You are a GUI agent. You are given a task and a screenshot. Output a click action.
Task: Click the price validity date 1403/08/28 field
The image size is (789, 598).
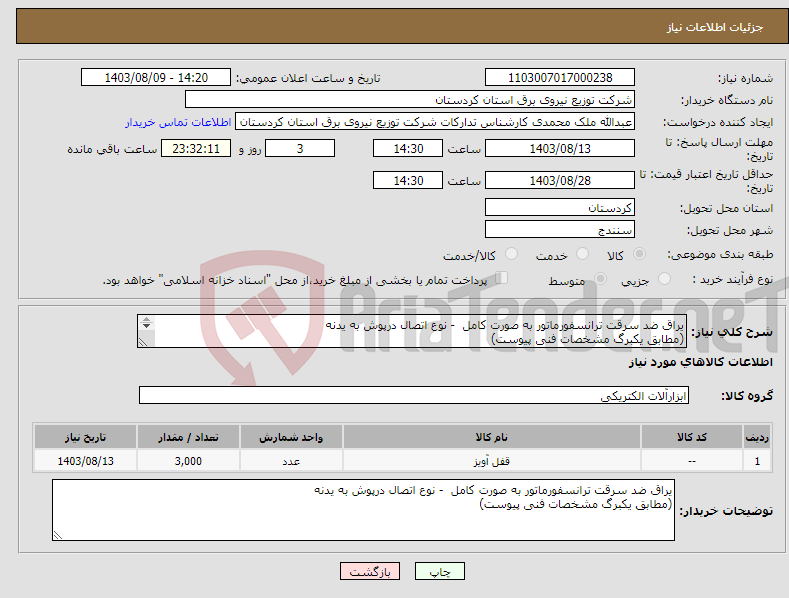pyautogui.click(x=560, y=180)
